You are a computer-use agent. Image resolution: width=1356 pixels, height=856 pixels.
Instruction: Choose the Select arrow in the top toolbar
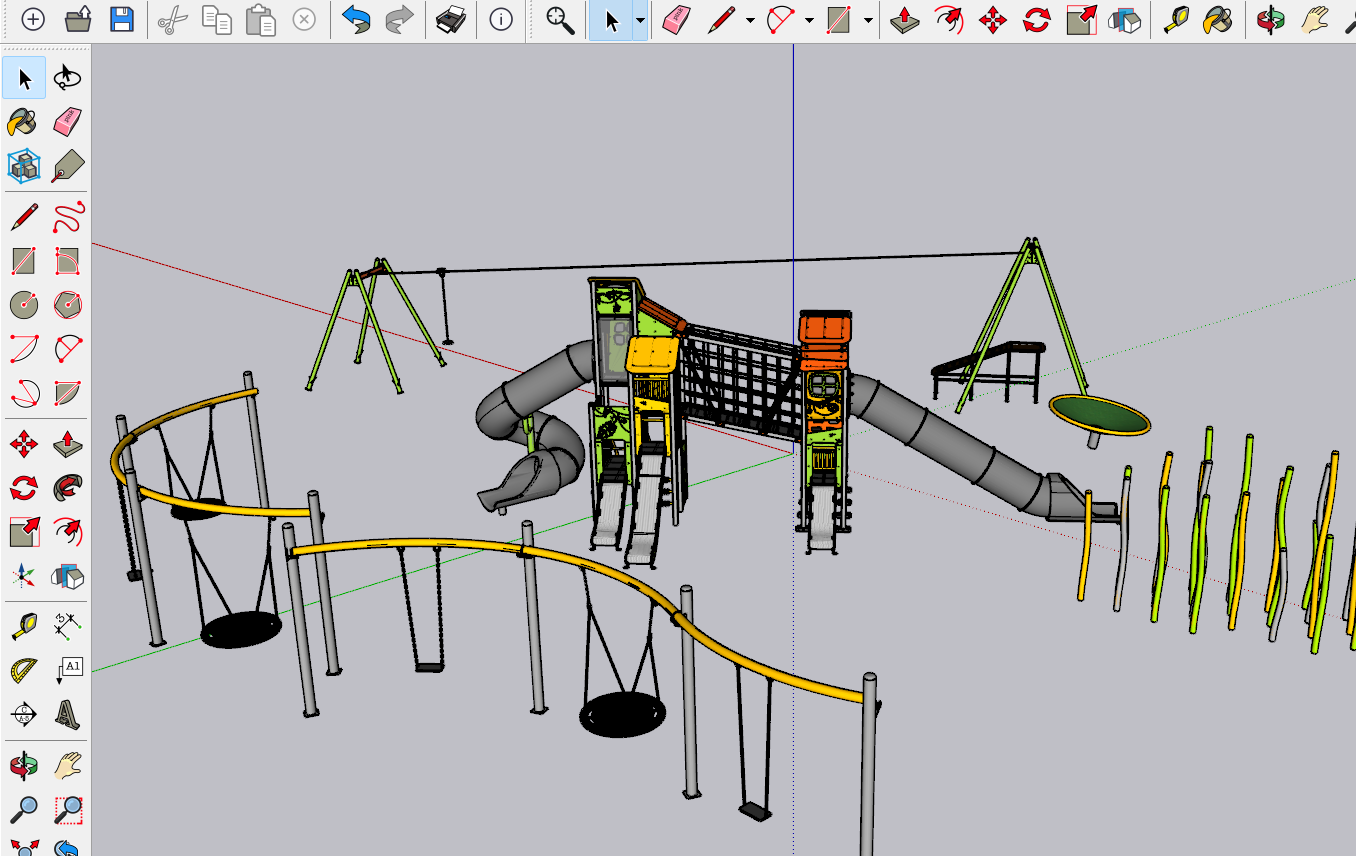612,20
